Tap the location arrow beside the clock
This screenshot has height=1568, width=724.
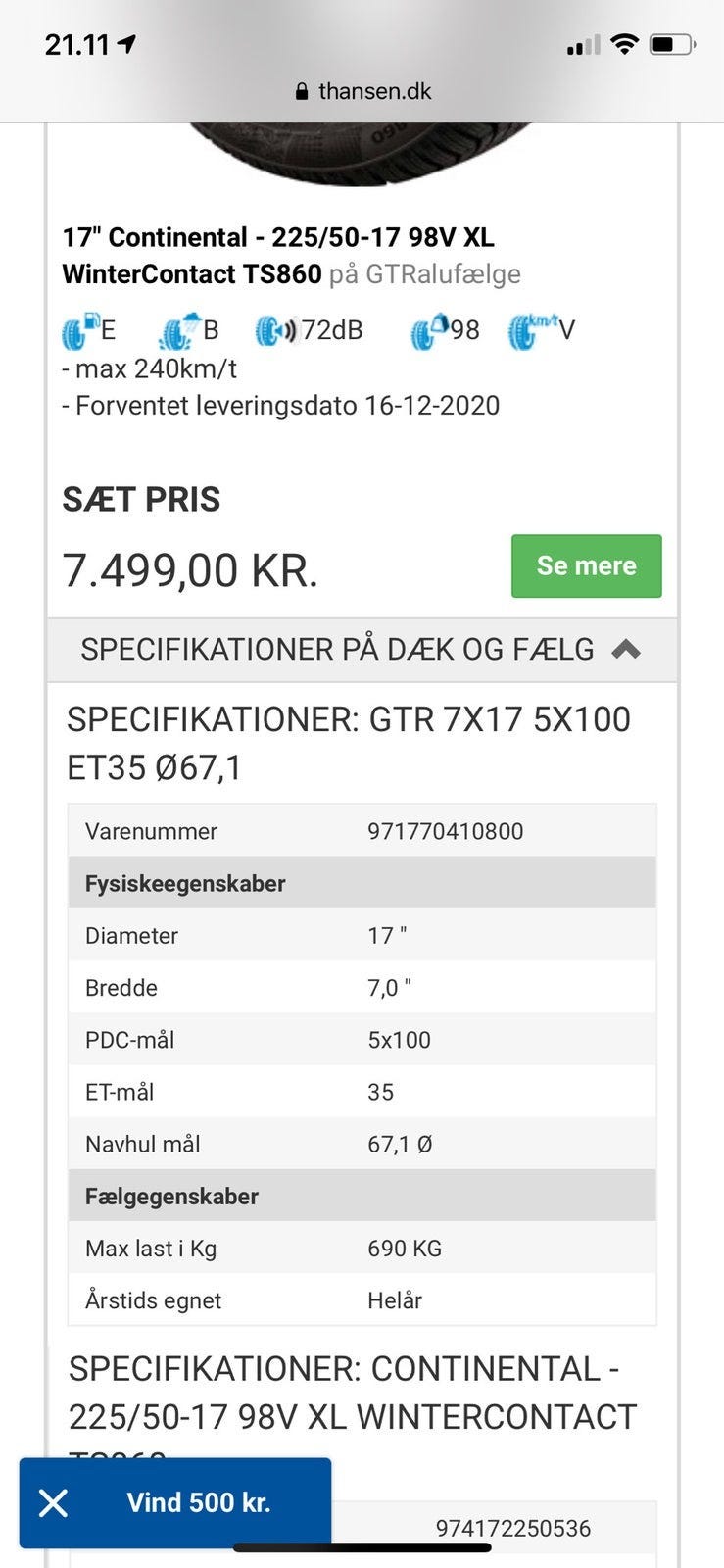(x=126, y=45)
